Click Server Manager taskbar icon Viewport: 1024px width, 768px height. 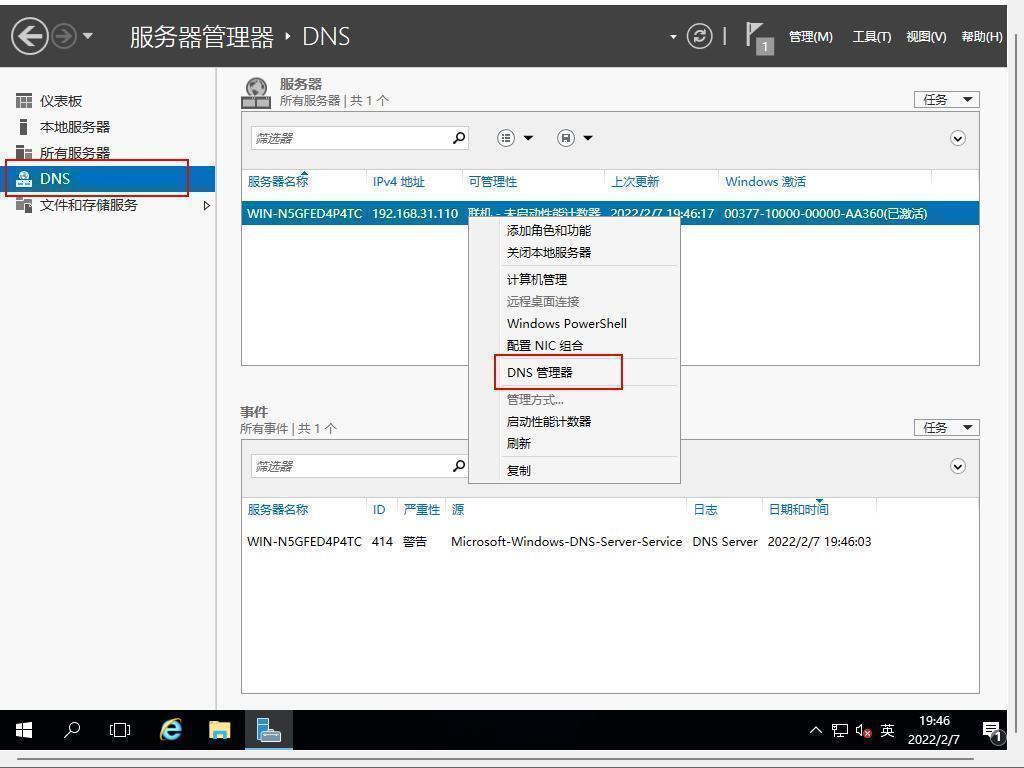pos(268,729)
